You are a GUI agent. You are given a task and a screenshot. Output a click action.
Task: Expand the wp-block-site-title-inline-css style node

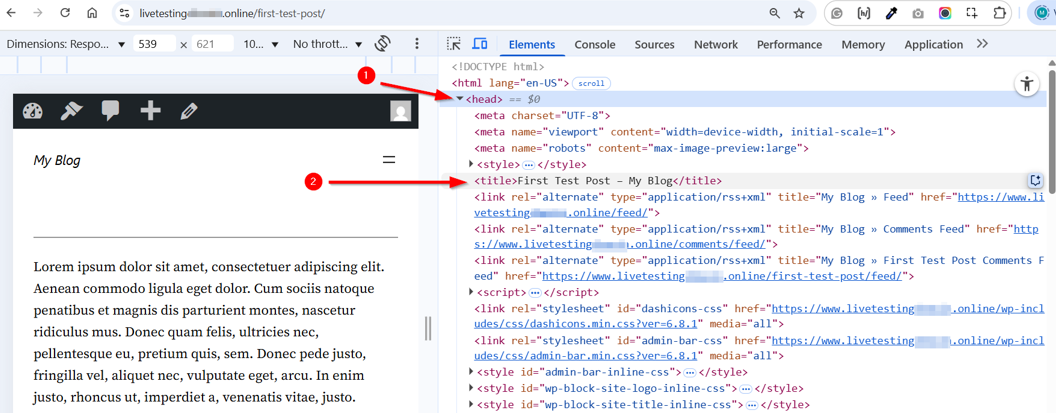click(471, 405)
